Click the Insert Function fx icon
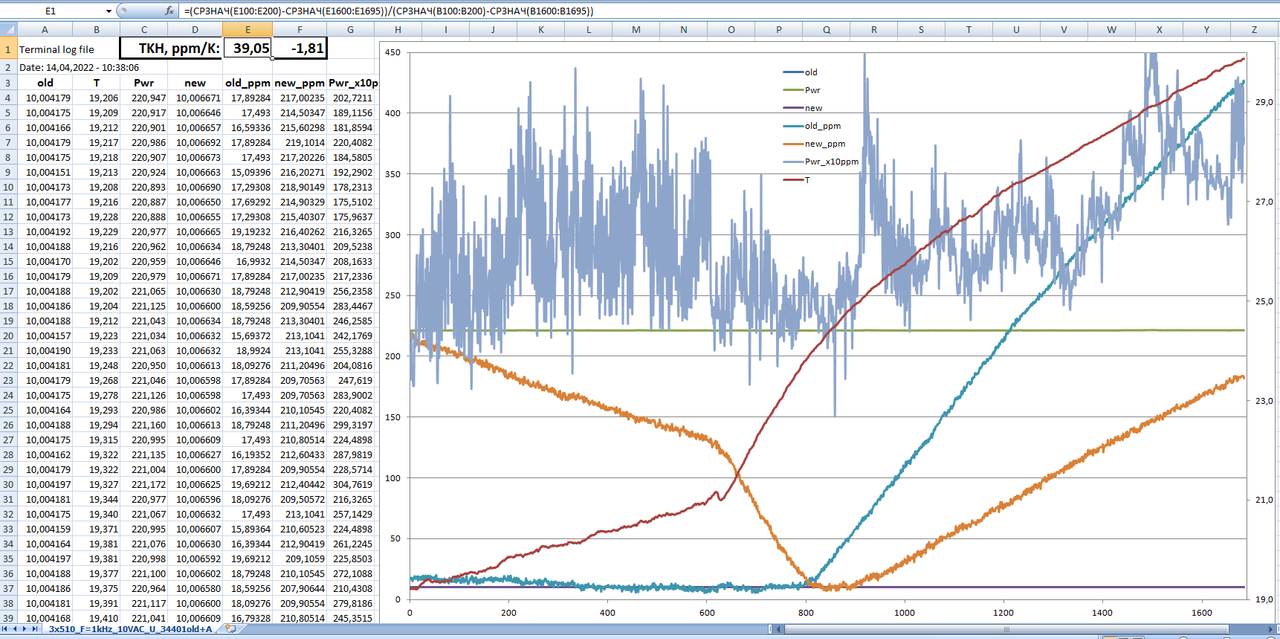Viewport: 1280px width, 639px height. pyautogui.click(x=170, y=9)
